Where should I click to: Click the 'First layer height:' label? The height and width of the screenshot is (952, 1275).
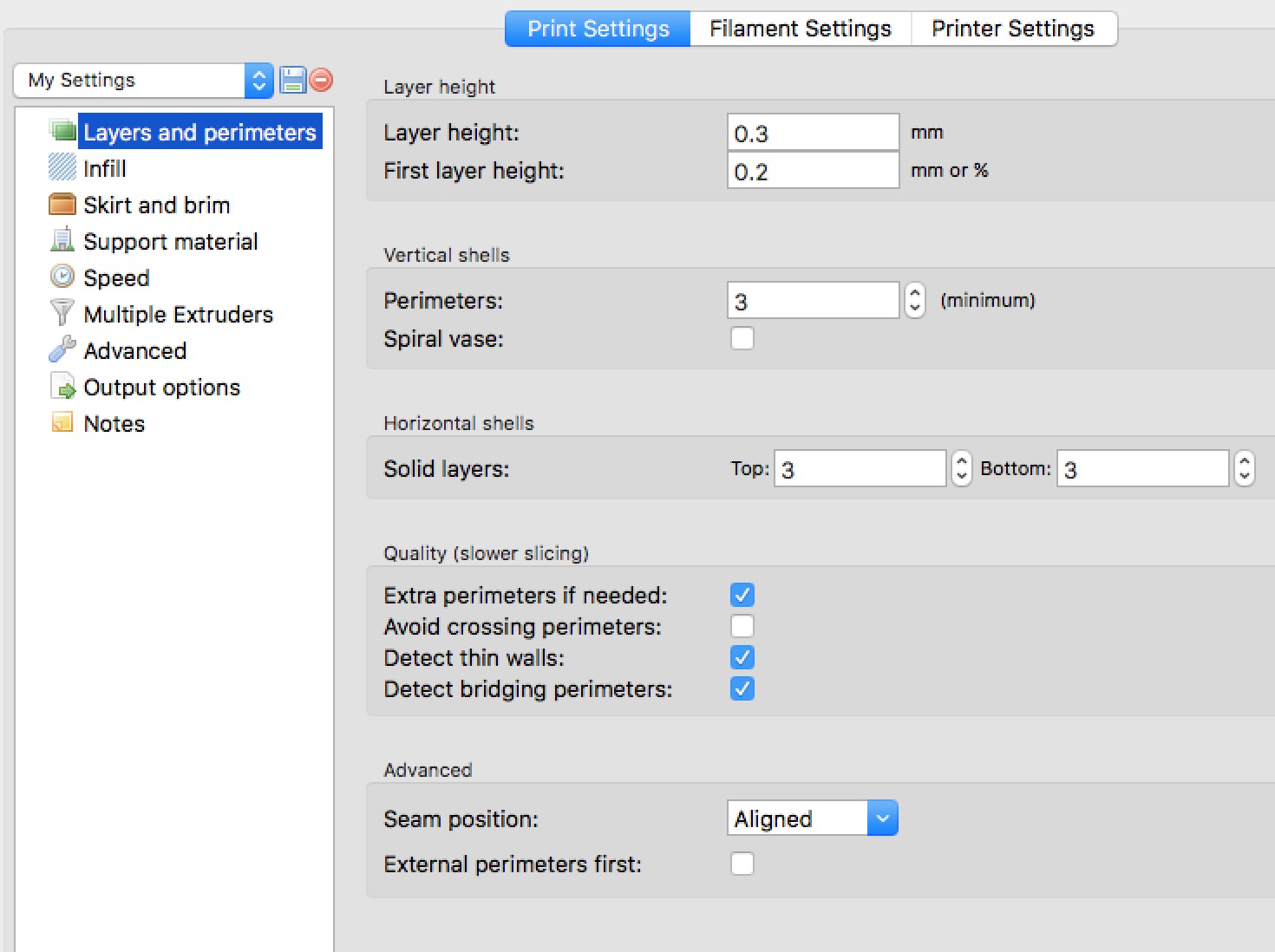474,171
